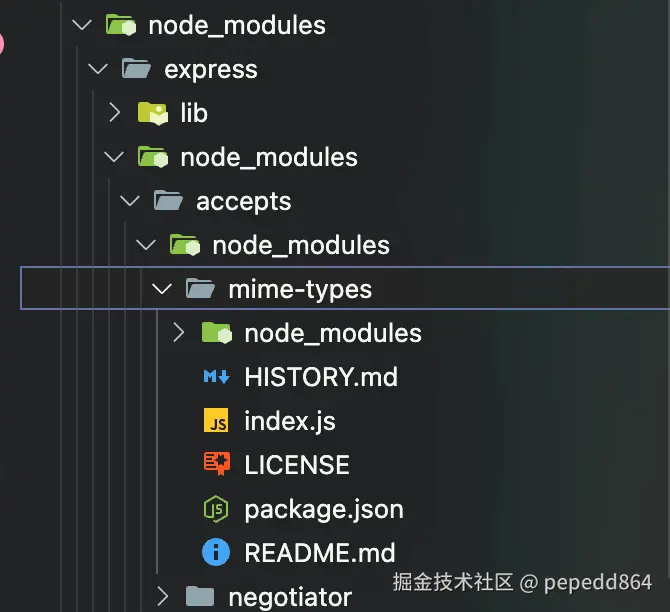Click the open folder icon beside express
Image resolution: width=670 pixels, height=612 pixels.
(136, 69)
